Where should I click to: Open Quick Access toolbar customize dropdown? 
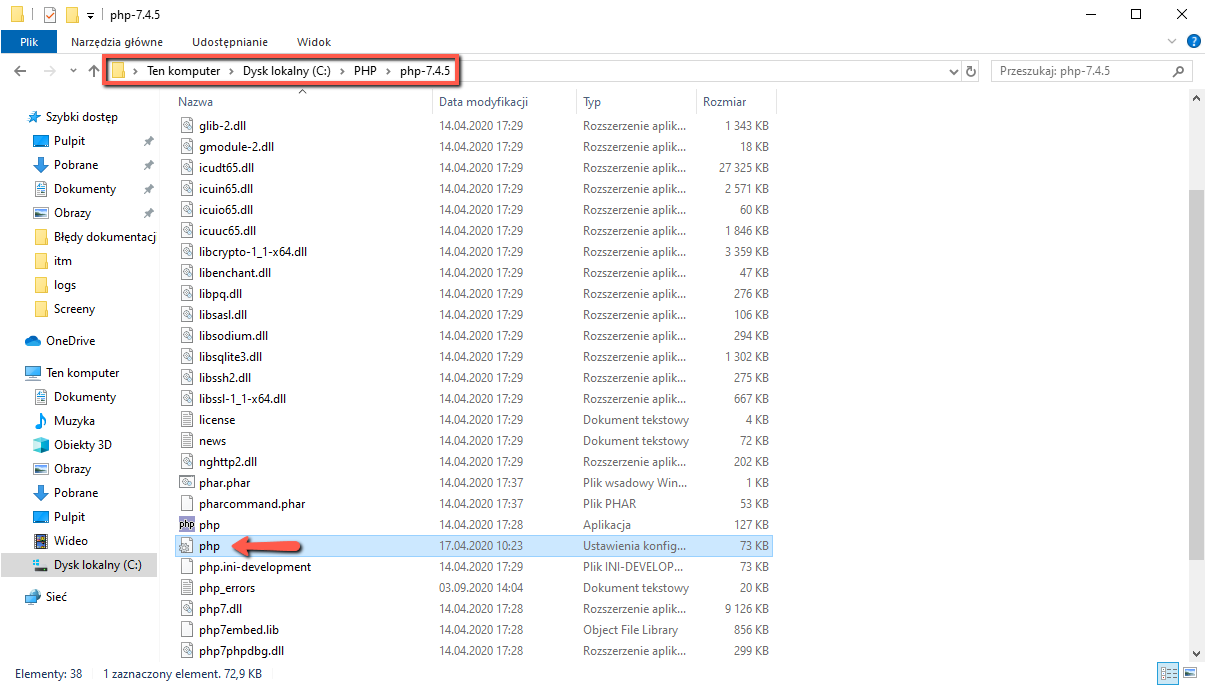click(x=90, y=15)
